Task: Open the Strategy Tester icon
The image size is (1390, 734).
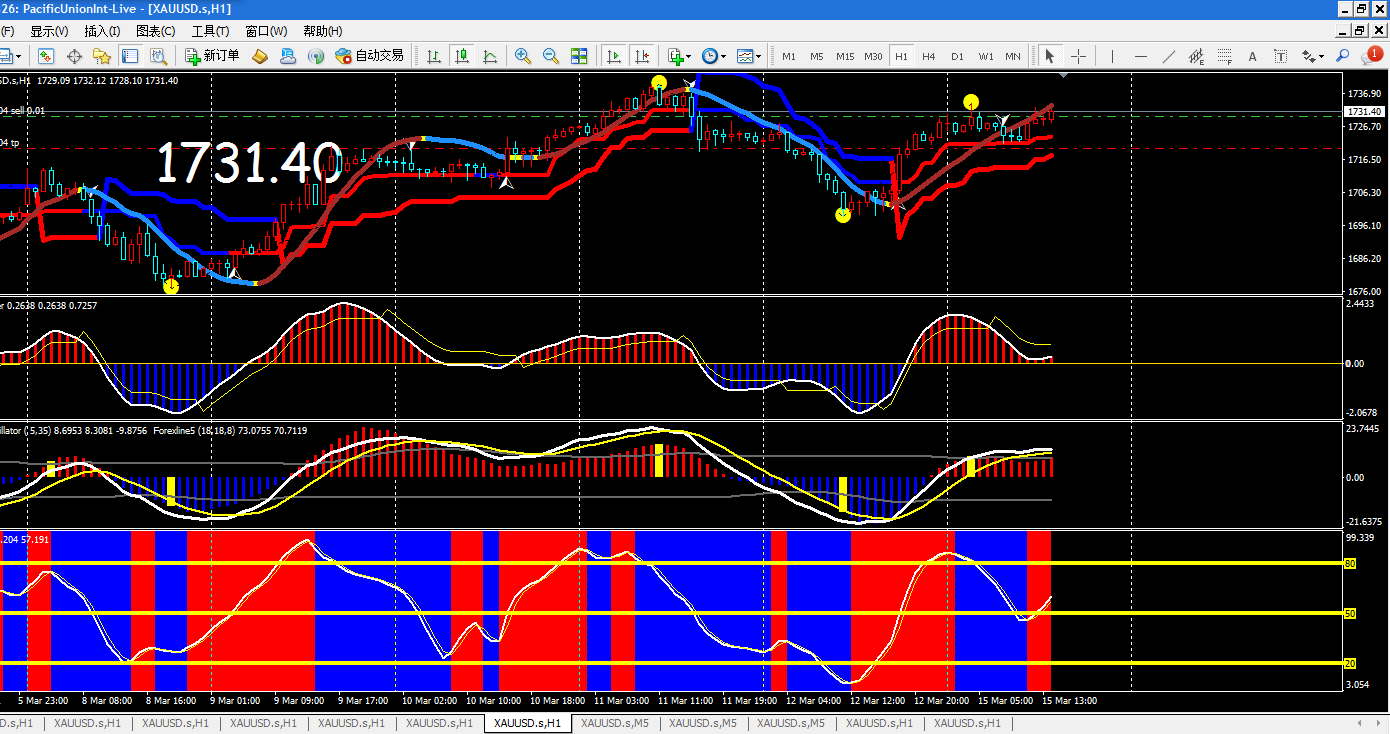Action: pos(158,56)
